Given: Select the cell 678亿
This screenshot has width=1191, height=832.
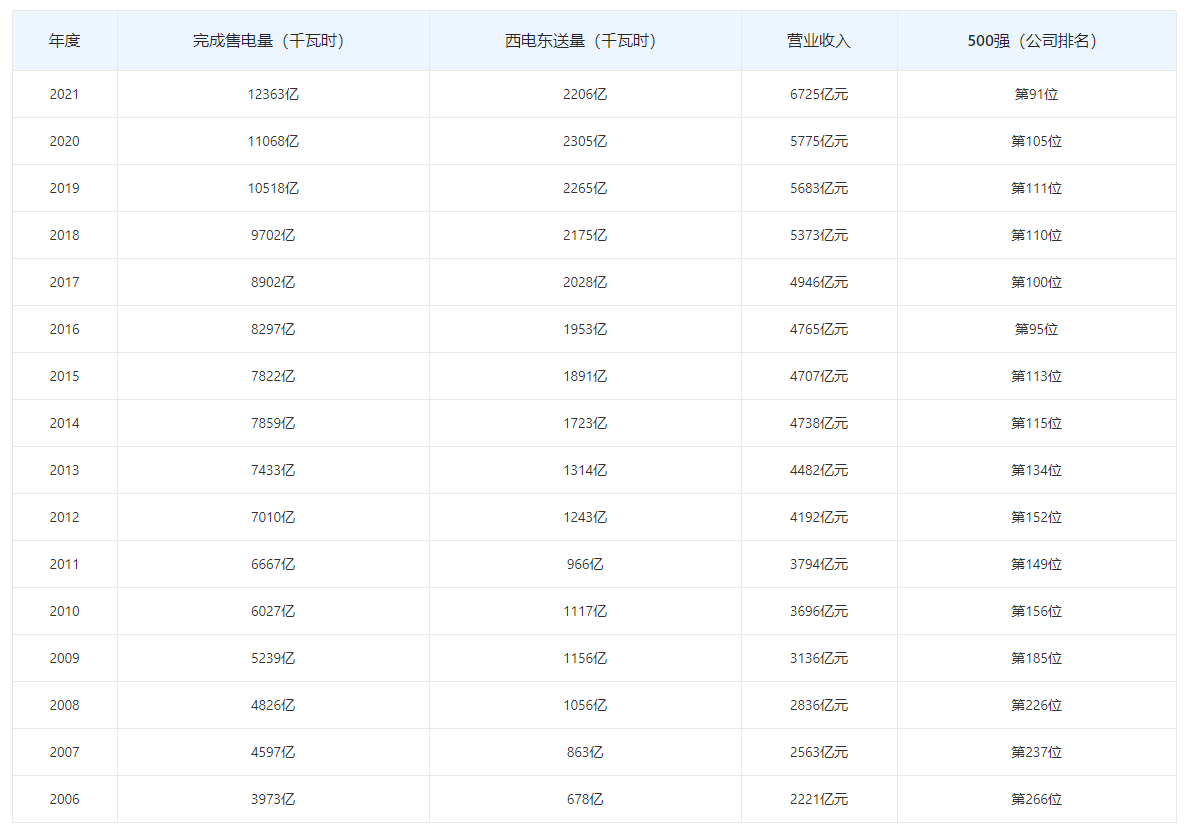Looking at the screenshot, I should (x=586, y=801).
